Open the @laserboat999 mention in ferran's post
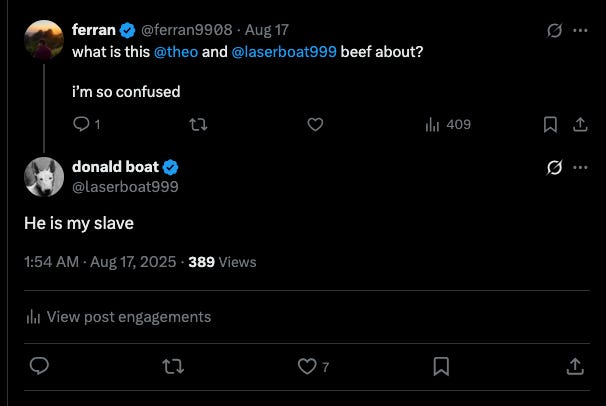This screenshot has height=406, width=606. click(283, 51)
